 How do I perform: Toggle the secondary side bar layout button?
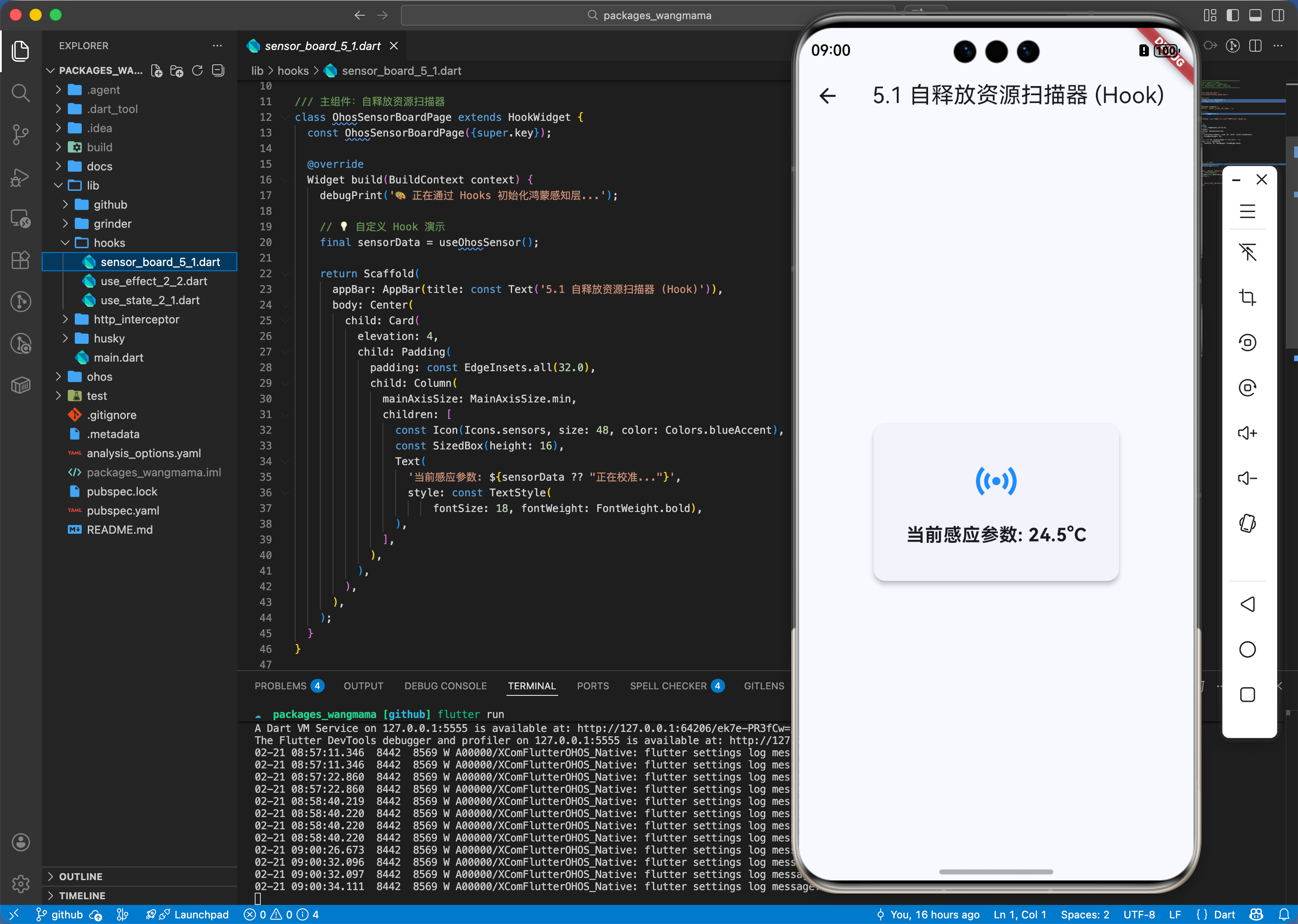click(x=1278, y=15)
